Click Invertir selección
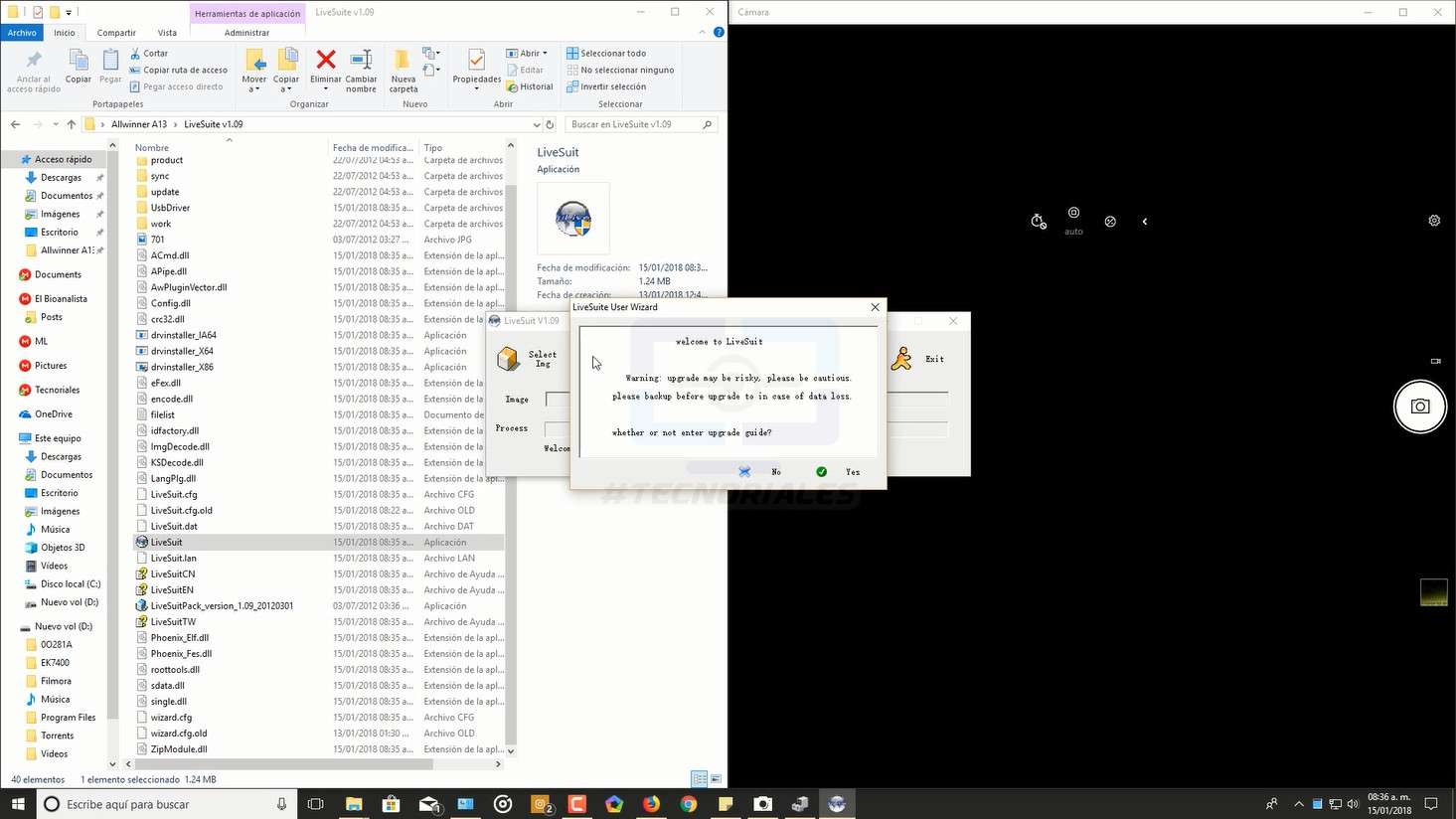The height and width of the screenshot is (819, 1456). pos(606,87)
